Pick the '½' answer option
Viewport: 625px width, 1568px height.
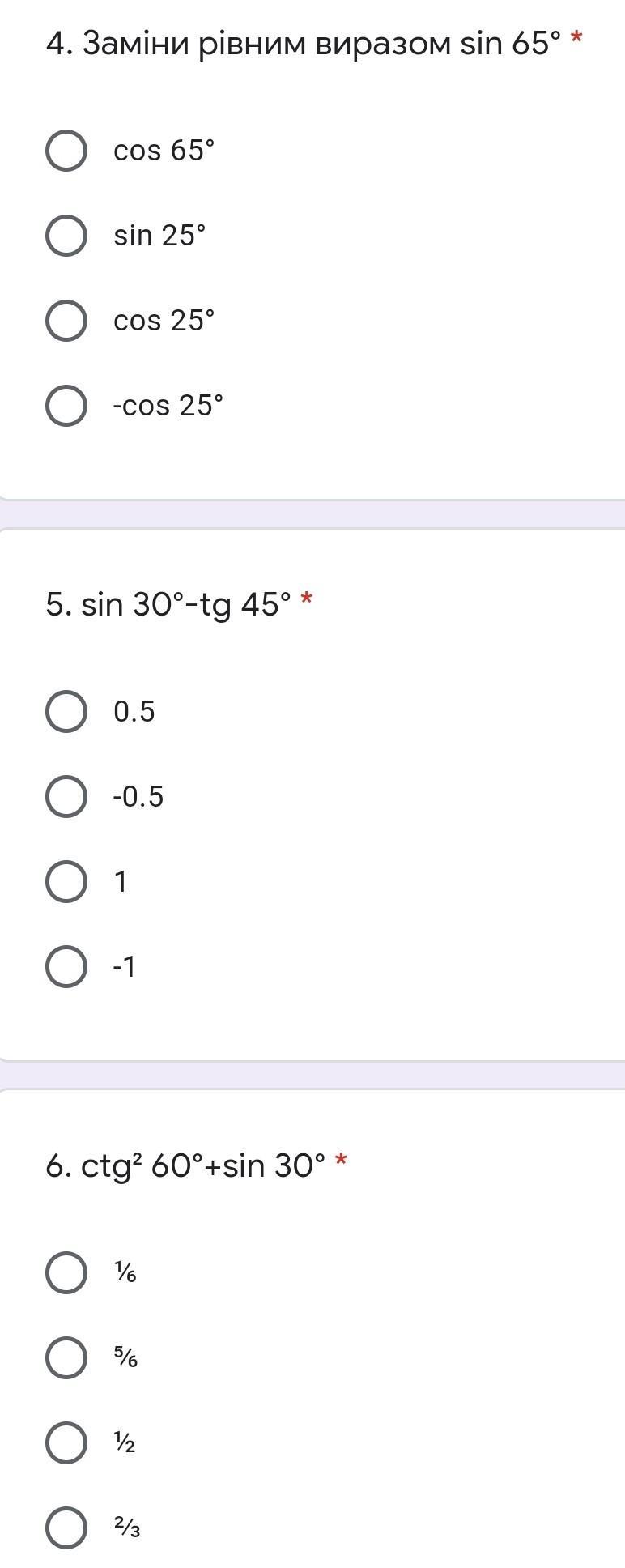[66, 1442]
